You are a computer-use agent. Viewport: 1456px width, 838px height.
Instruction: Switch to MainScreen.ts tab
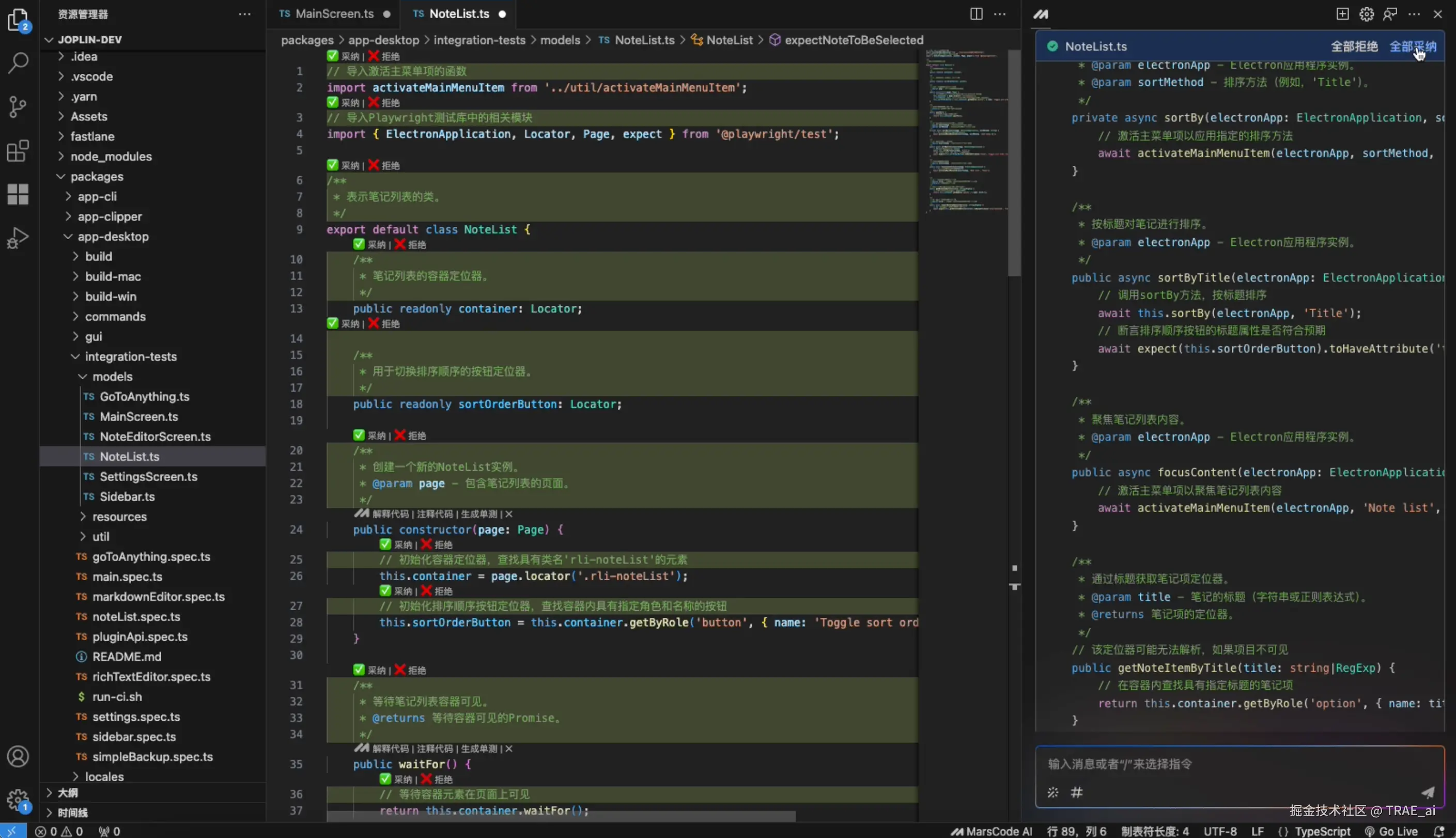pos(334,14)
